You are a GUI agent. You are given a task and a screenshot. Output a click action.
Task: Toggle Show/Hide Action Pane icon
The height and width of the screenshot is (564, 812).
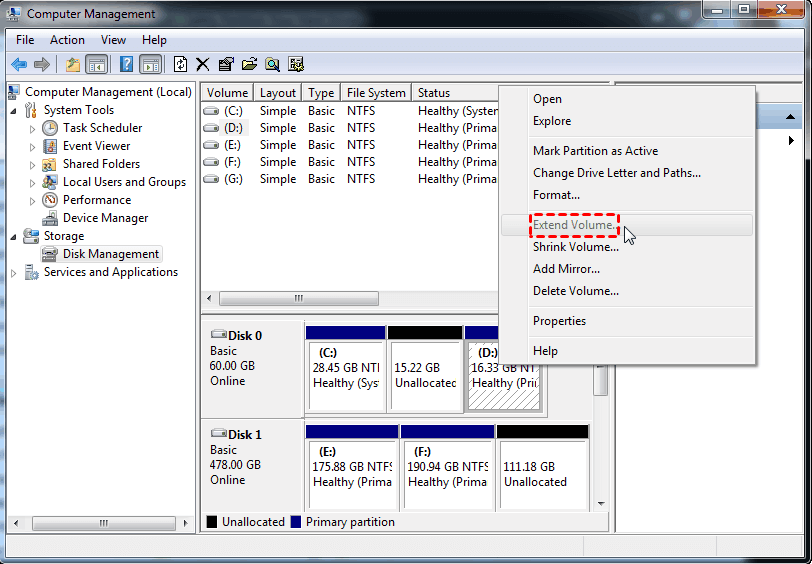pyautogui.click(x=151, y=64)
